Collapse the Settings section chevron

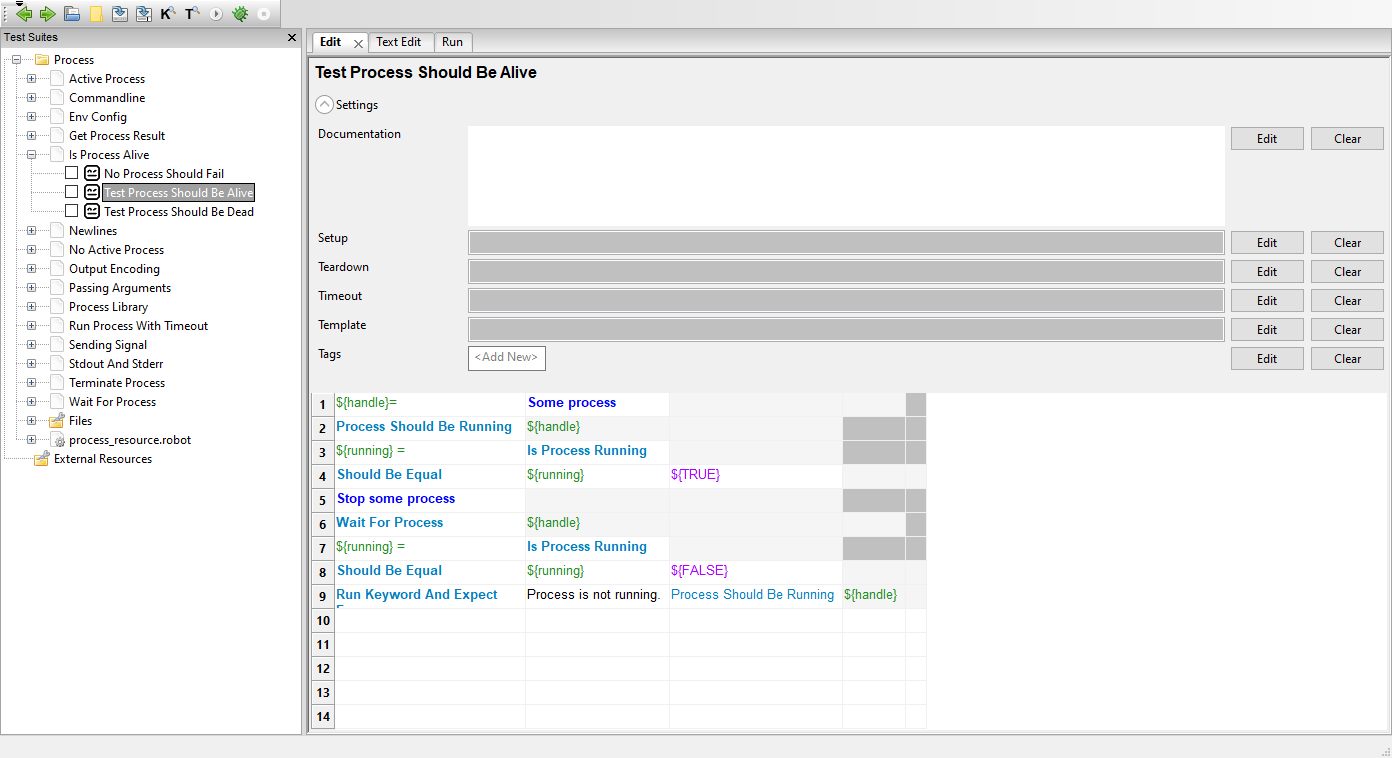(324, 104)
